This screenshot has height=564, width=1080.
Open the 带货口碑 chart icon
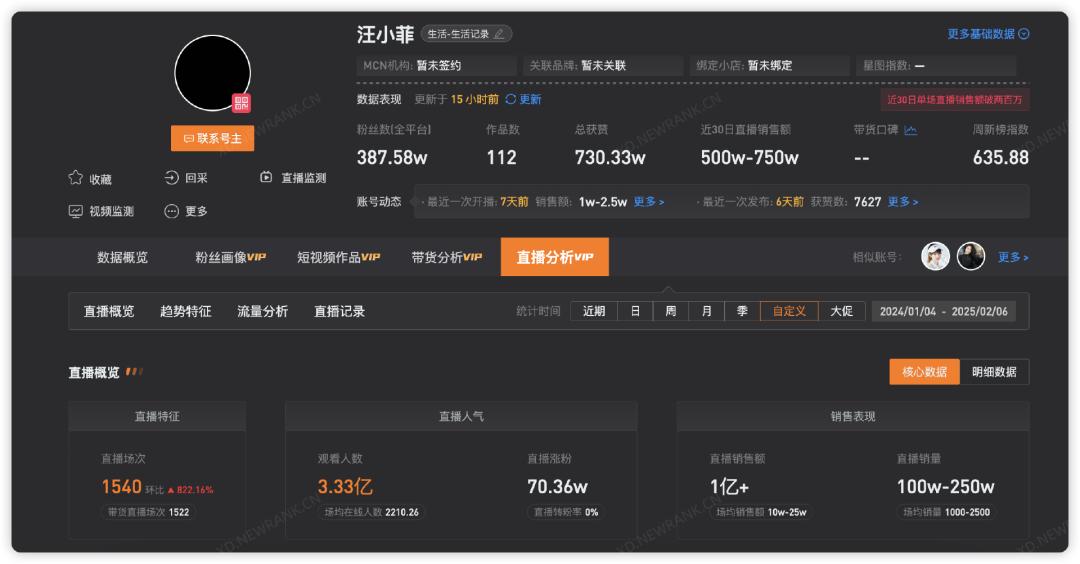click(x=910, y=130)
